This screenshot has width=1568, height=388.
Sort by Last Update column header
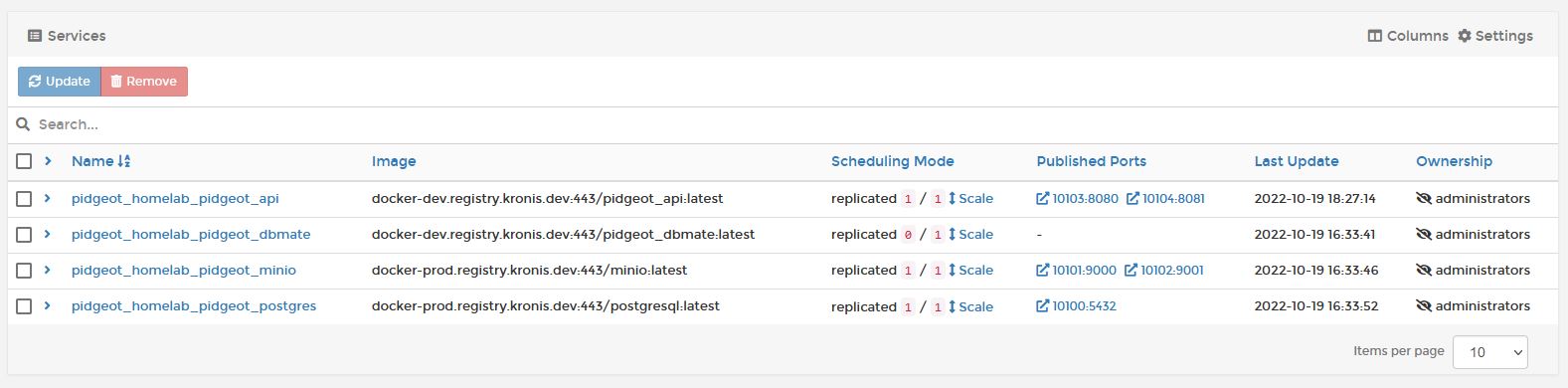(x=1296, y=161)
